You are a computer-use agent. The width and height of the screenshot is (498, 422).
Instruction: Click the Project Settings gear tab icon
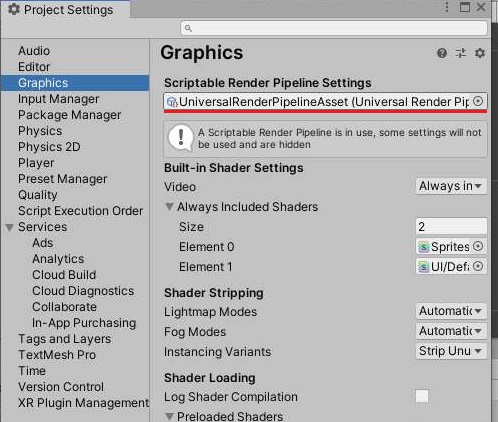click(x=14, y=9)
